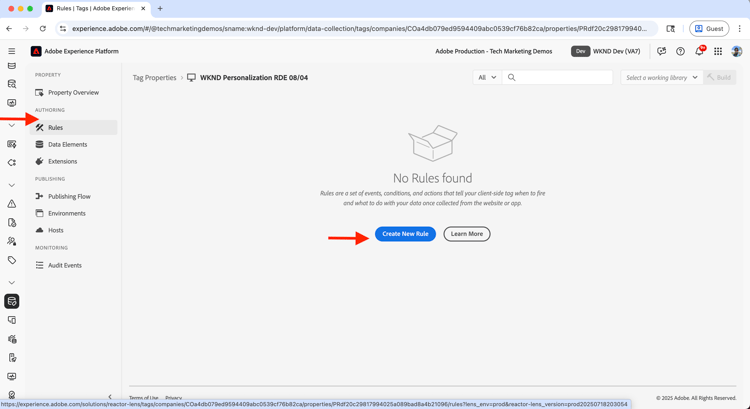Open the help question mark icon
750x409 pixels.
click(x=680, y=51)
